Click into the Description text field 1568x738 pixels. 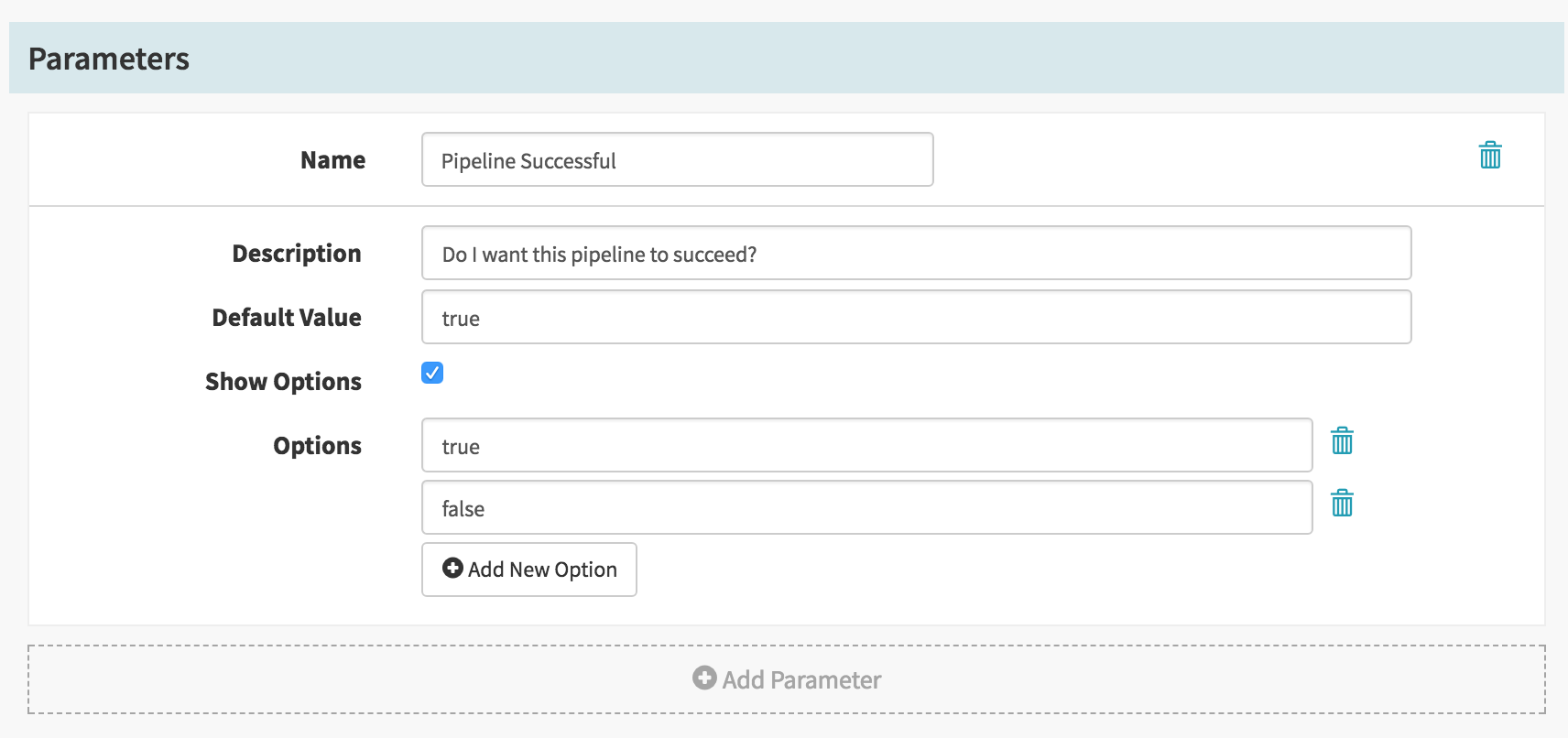click(916, 253)
